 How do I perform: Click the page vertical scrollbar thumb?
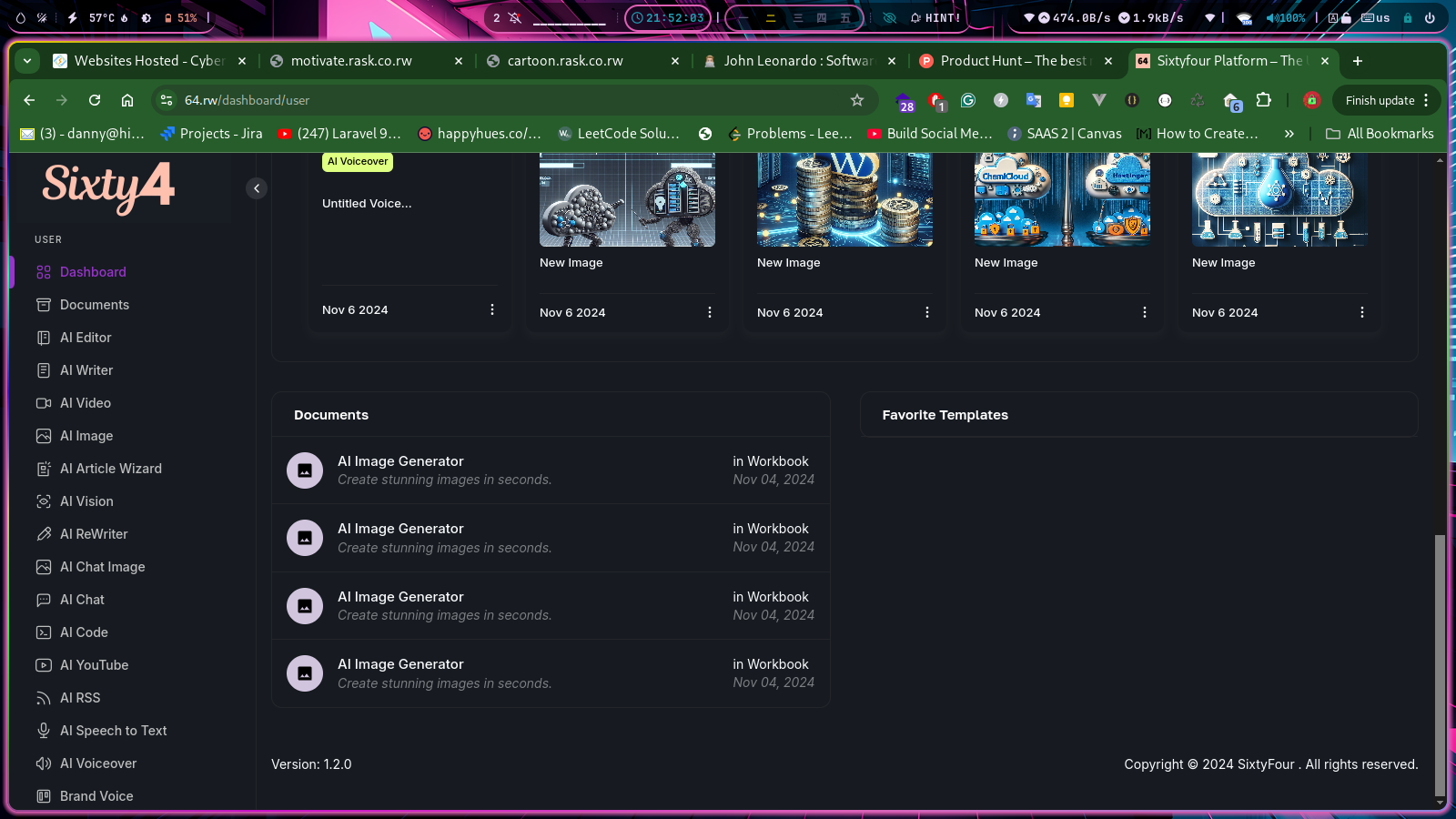point(1439,664)
